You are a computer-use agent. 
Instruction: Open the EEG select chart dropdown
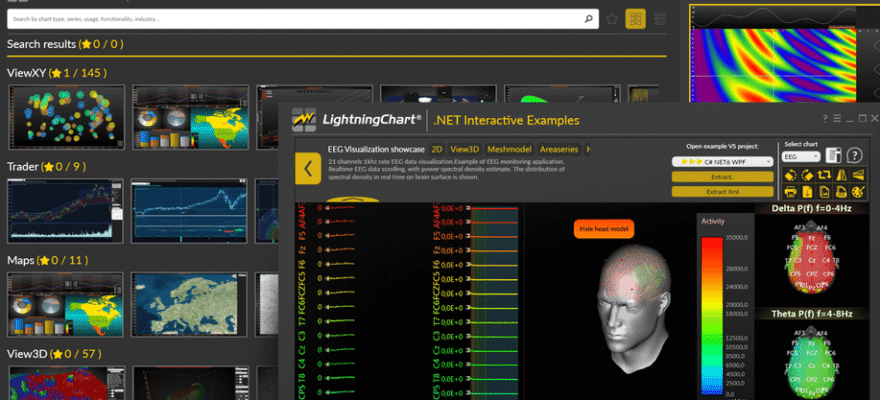(x=801, y=157)
